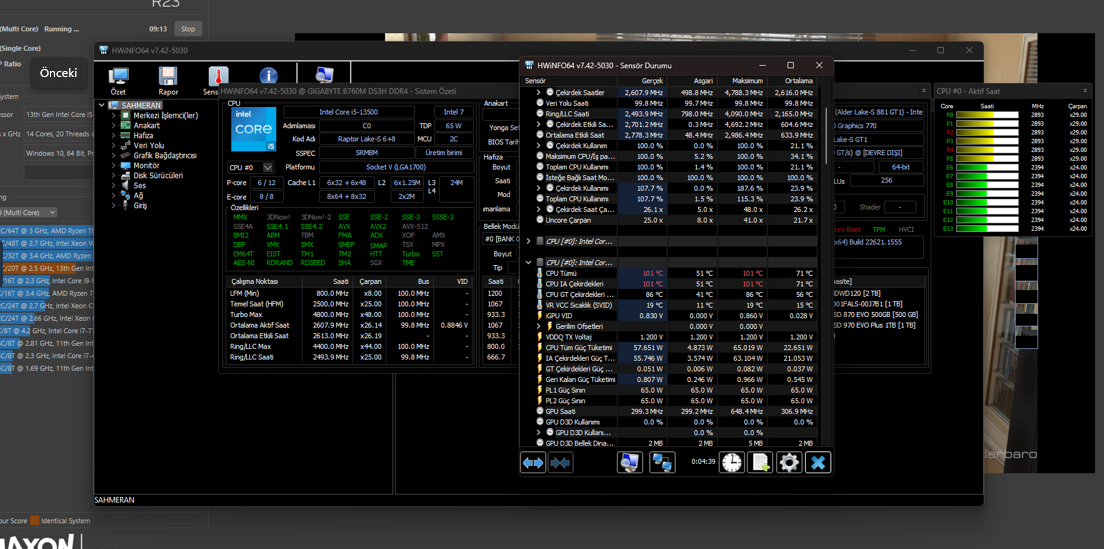Expand the Anakart tree node arrow
Screen dimensions: 1104x549
pos(114,125)
